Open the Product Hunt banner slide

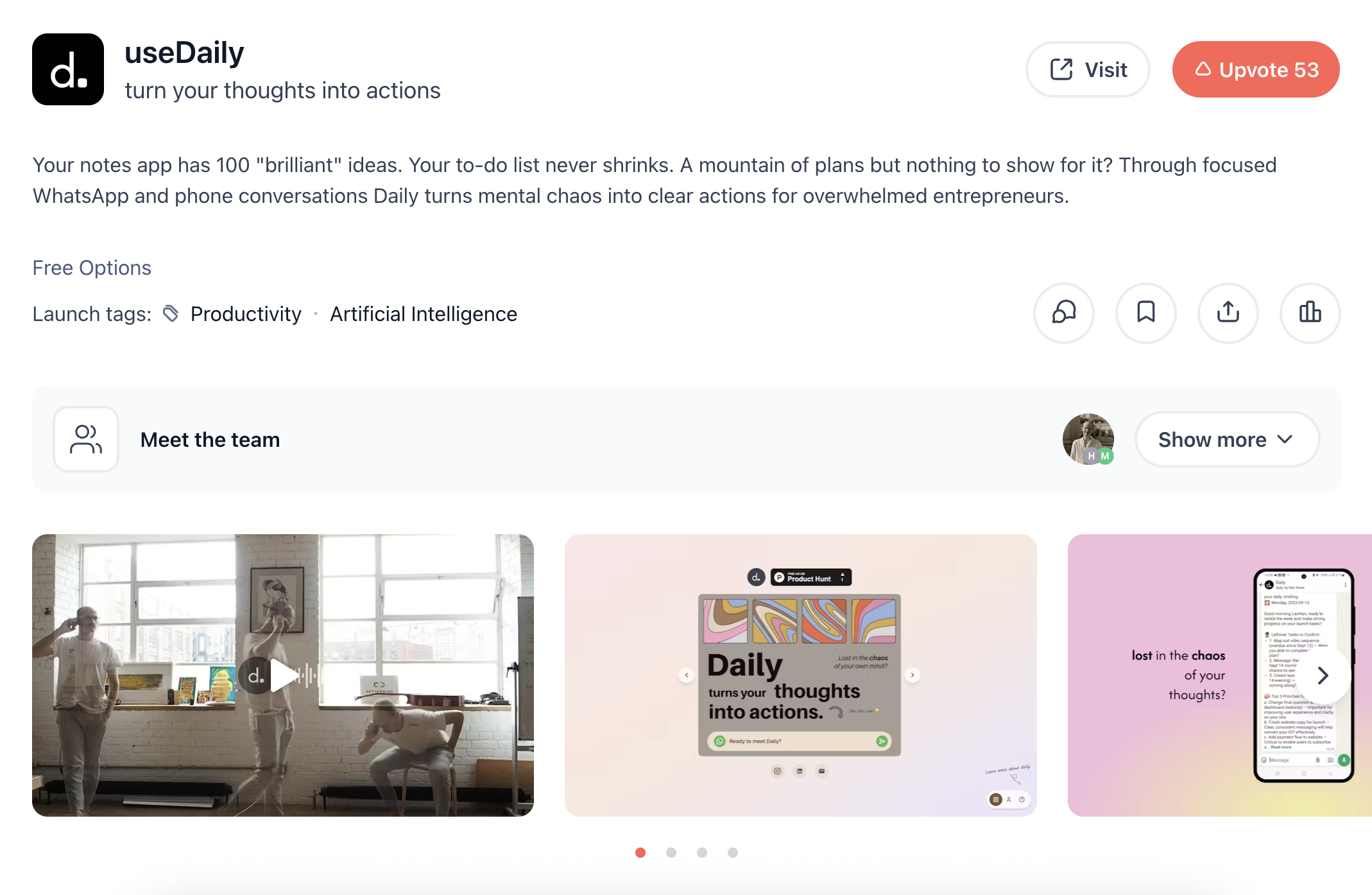[x=799, y=675]
